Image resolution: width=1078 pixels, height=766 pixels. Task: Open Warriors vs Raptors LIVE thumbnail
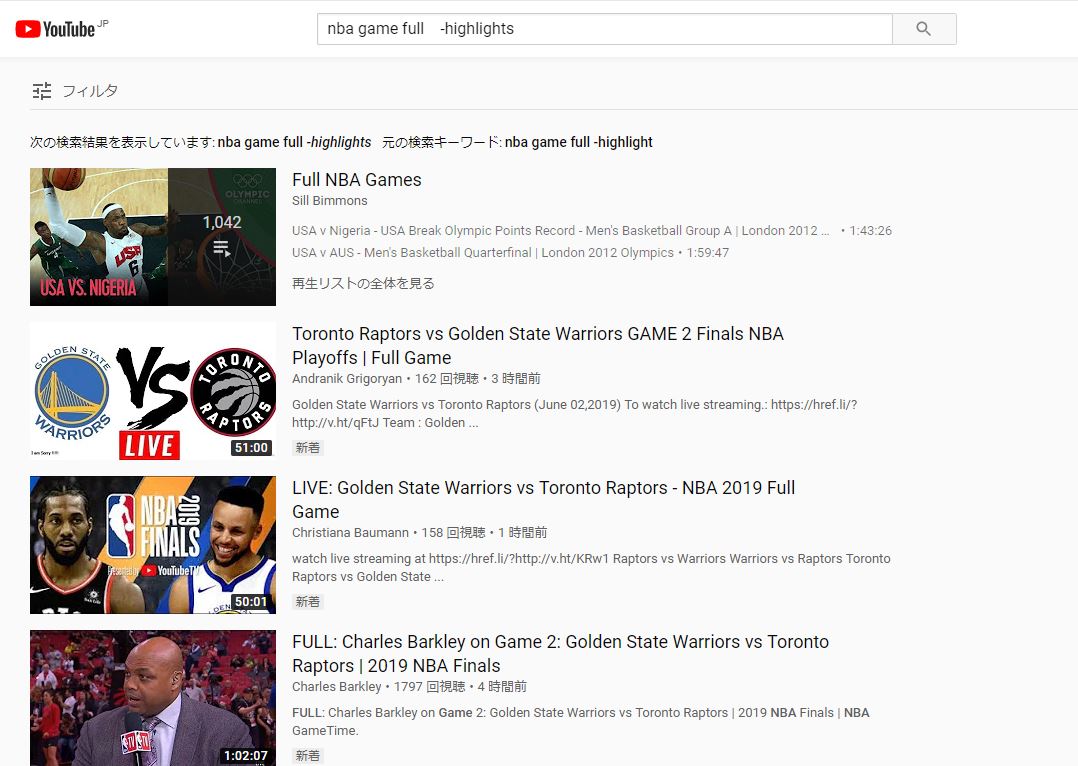(153, 391)
